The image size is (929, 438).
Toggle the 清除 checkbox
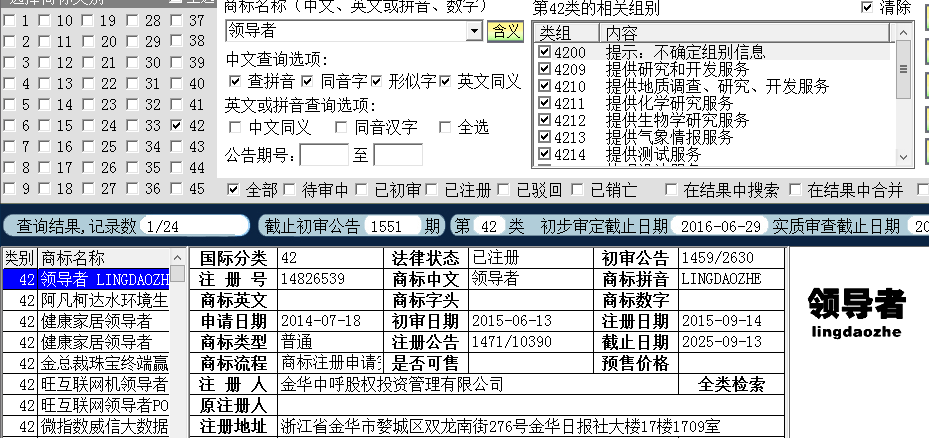867,7
